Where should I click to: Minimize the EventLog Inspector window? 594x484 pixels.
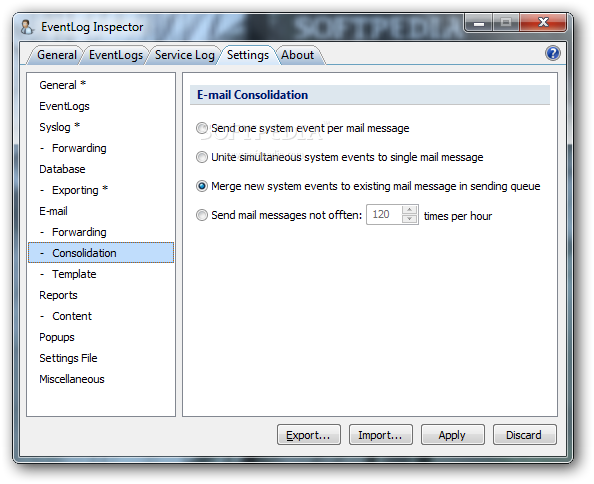tap(479, 22)
